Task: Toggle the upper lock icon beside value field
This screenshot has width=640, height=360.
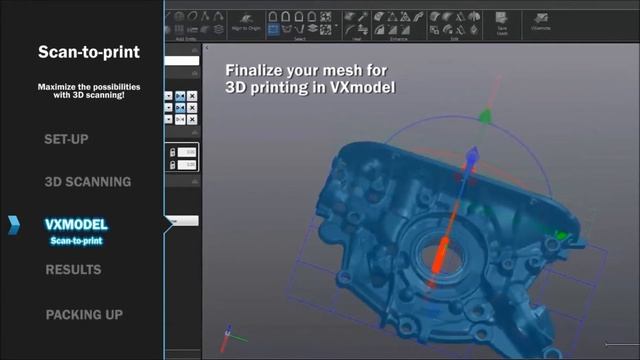Action: coord(172,152)
